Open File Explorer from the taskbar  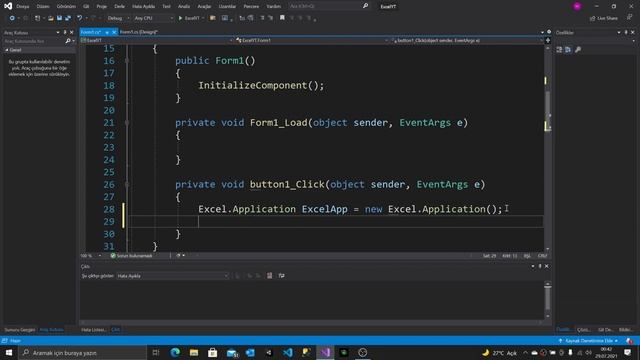pyautogui.click(x=194, y=353)
